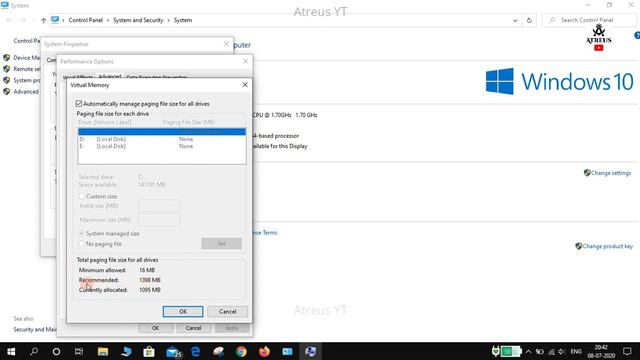Close the Performance Options window
Screen dimensions: 640x360
(245, 61)
